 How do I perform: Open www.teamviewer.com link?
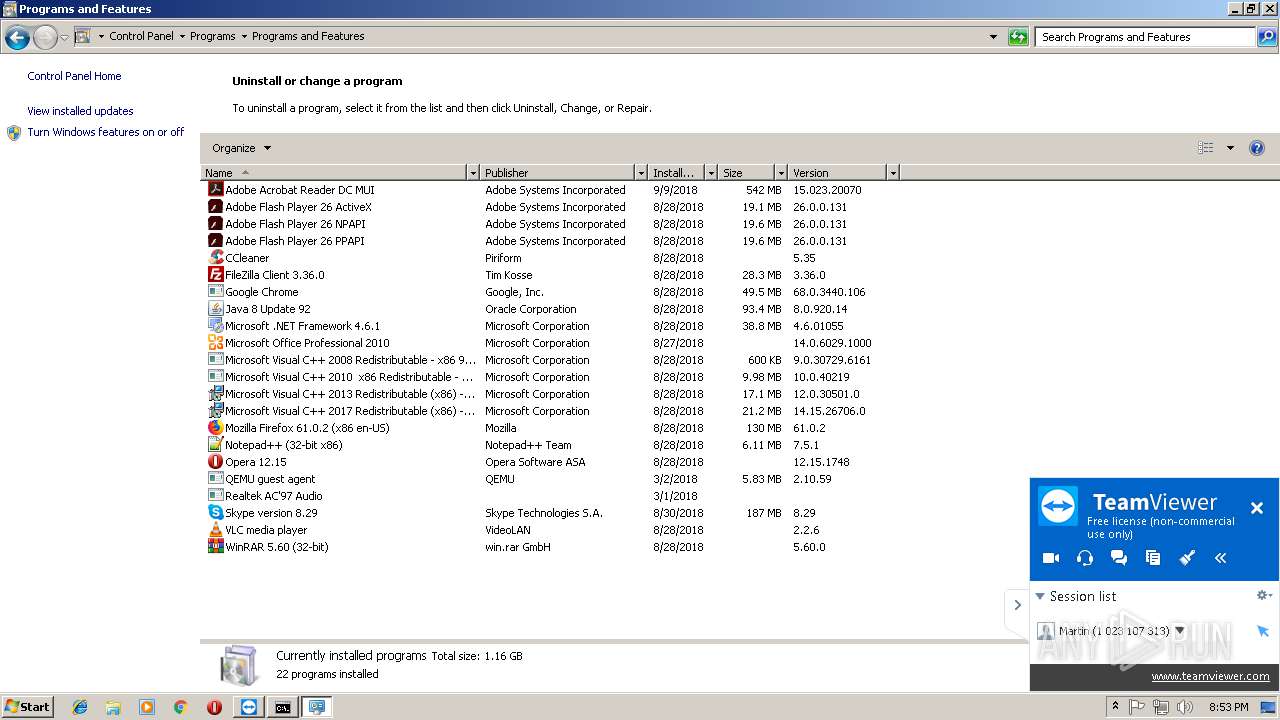point(1210,676)
